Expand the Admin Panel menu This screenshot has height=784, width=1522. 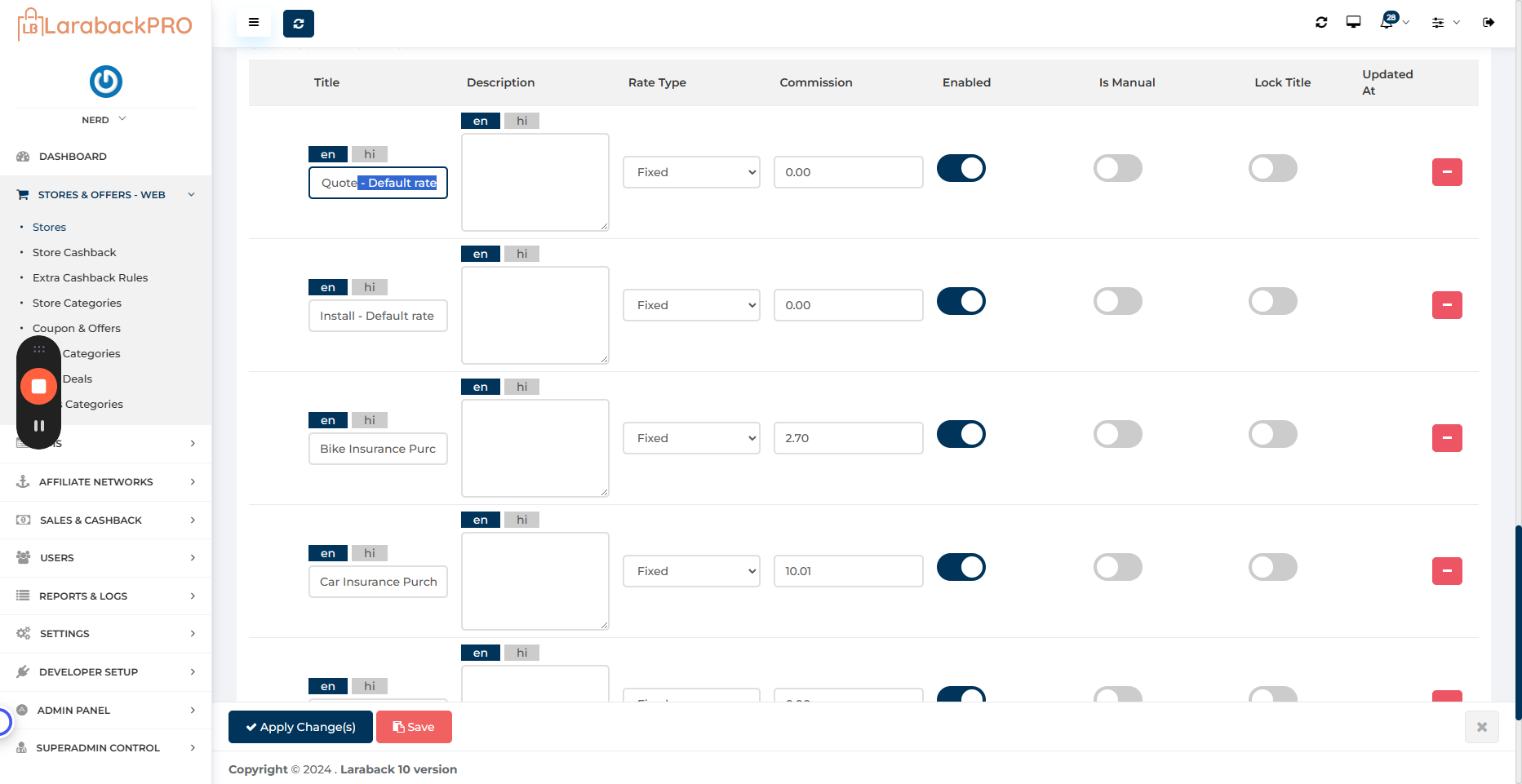(x=106, y=711)
